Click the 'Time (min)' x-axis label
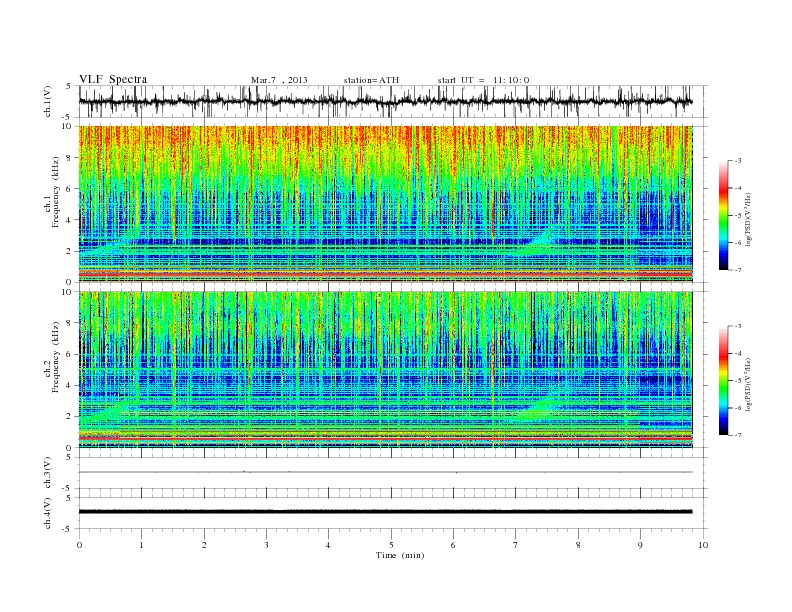This screenshot has width=792, height=612. (400, 555)
